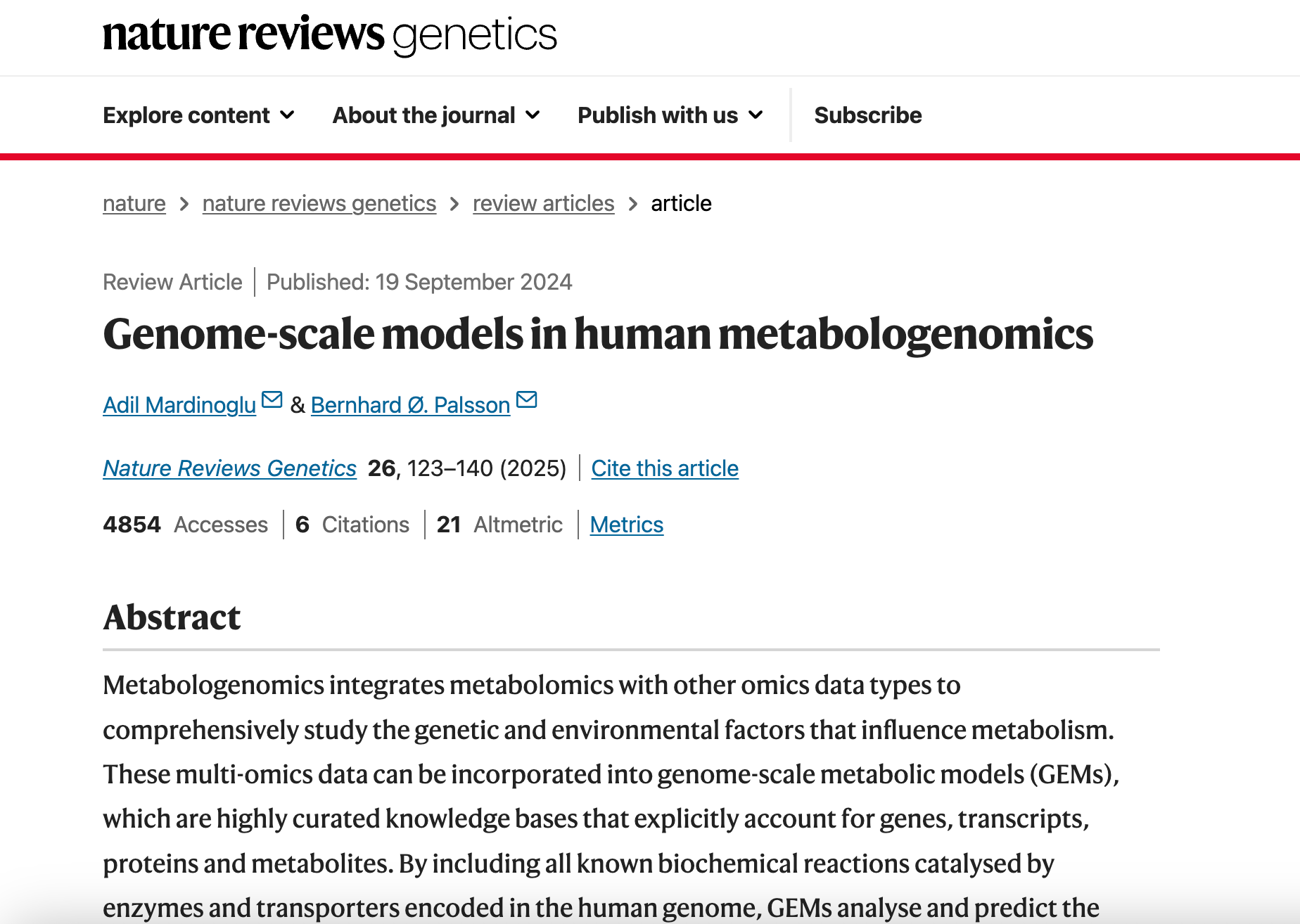Click Cite this article link
Screen dimensions: 1300x924
[664, 468]
